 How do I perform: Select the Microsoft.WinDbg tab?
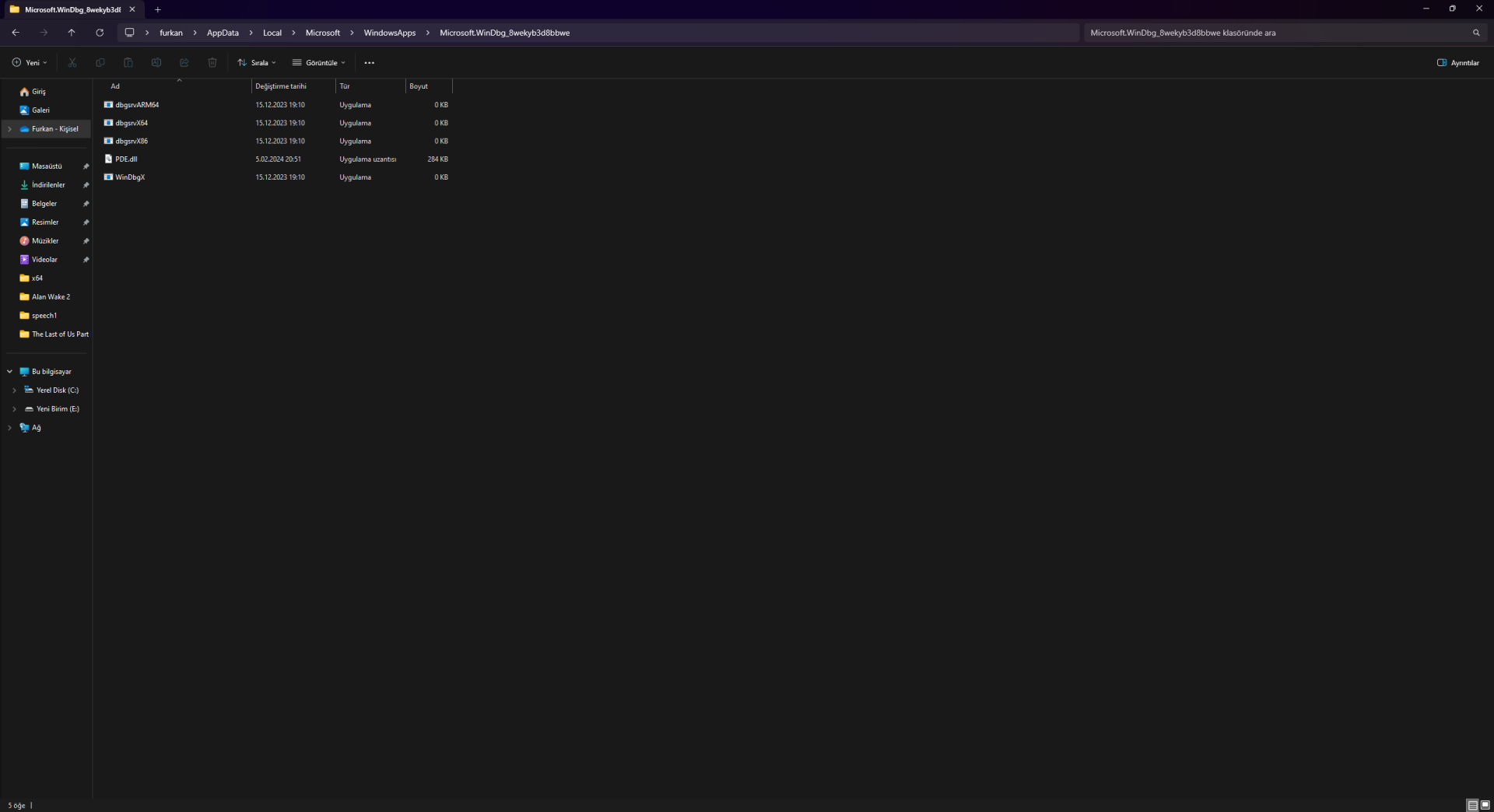73,9
